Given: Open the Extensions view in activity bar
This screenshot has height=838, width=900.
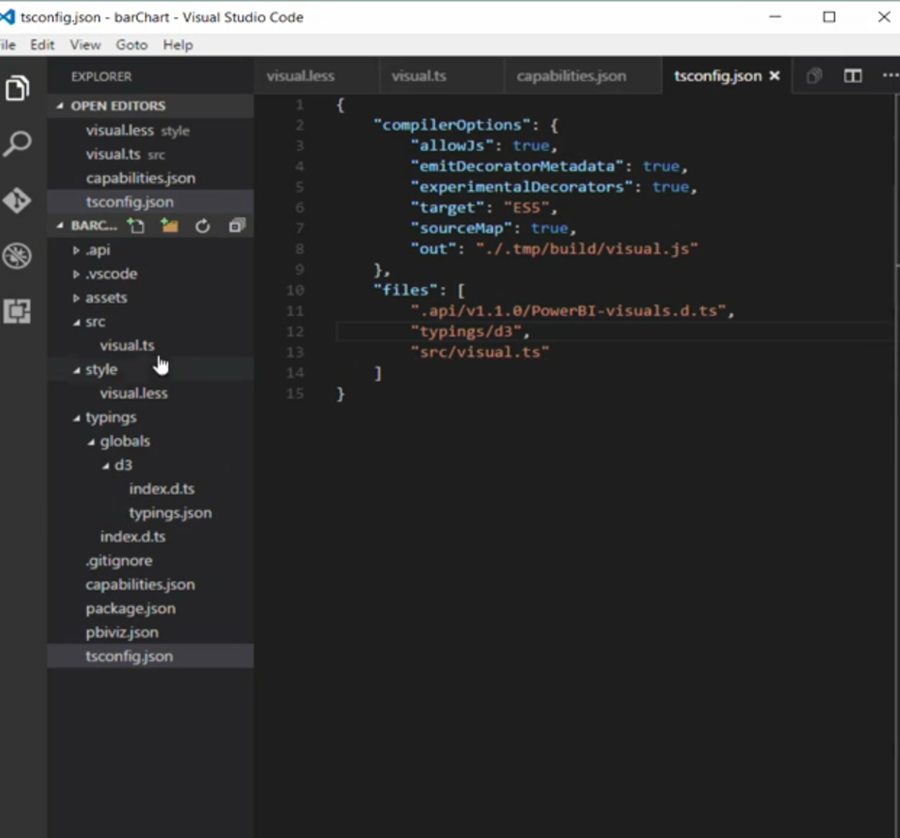Looking at the screenshot, I should pyautogui.click(x=17, y=312).
